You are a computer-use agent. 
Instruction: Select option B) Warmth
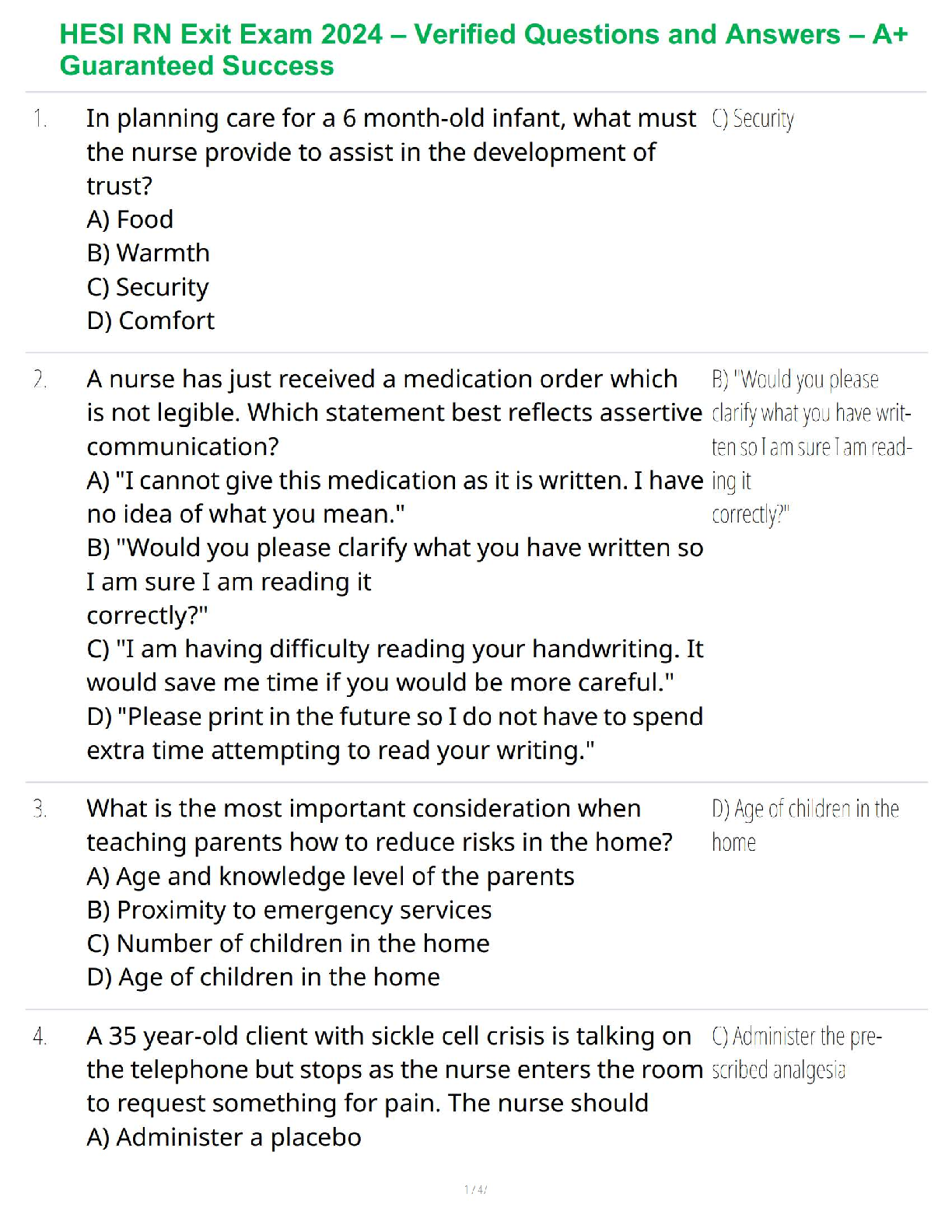[x=149, y=253]
